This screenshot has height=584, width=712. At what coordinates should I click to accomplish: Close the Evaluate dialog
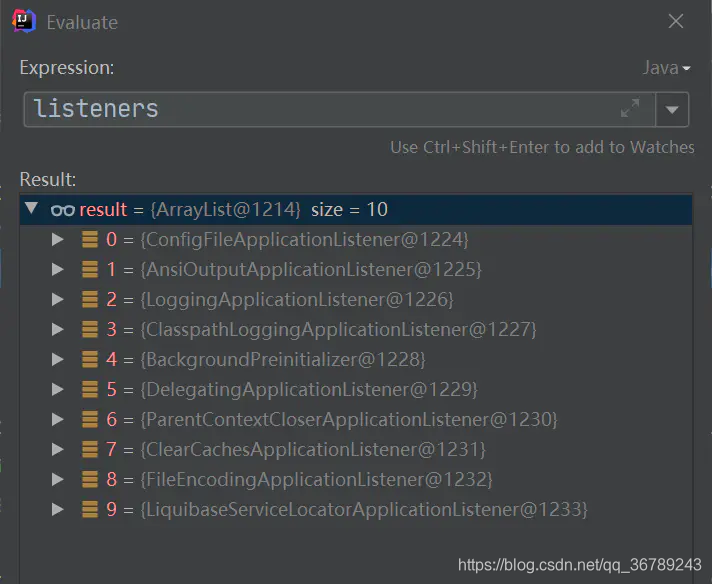coord(676,21)
